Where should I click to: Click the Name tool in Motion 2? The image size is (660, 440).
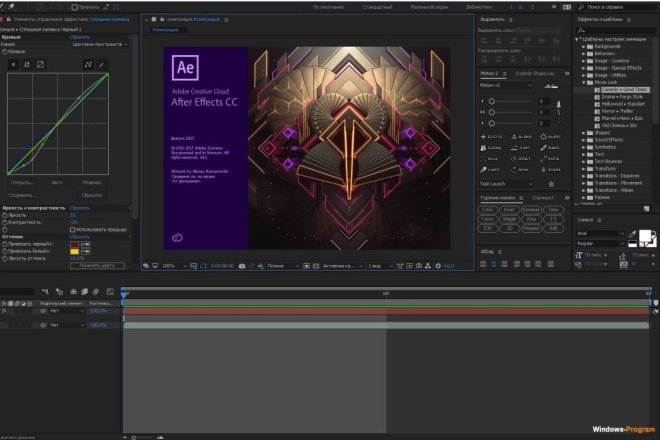pos(550,148)
